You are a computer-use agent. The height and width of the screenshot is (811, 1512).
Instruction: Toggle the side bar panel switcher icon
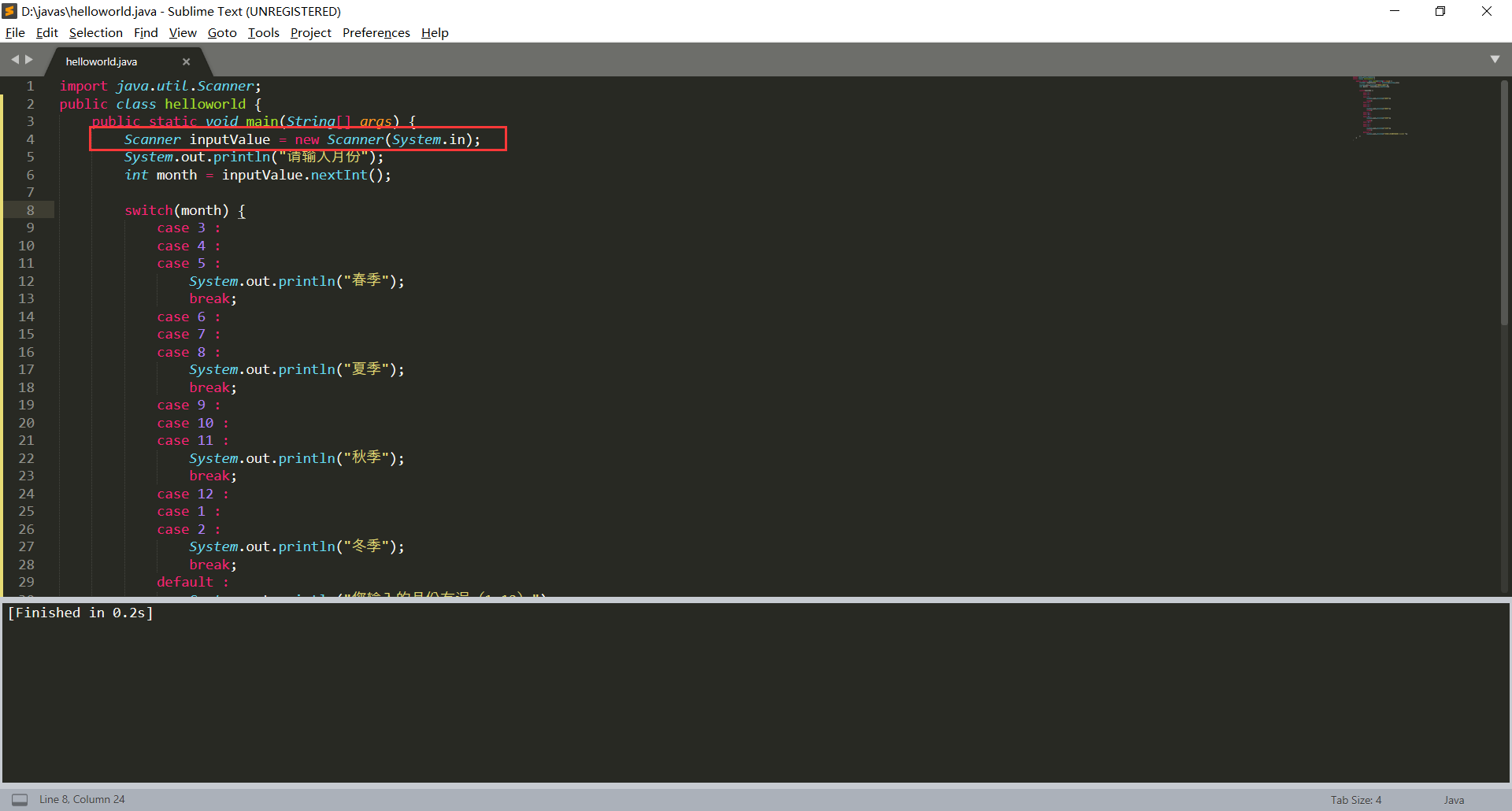click(x=20, y=799)
